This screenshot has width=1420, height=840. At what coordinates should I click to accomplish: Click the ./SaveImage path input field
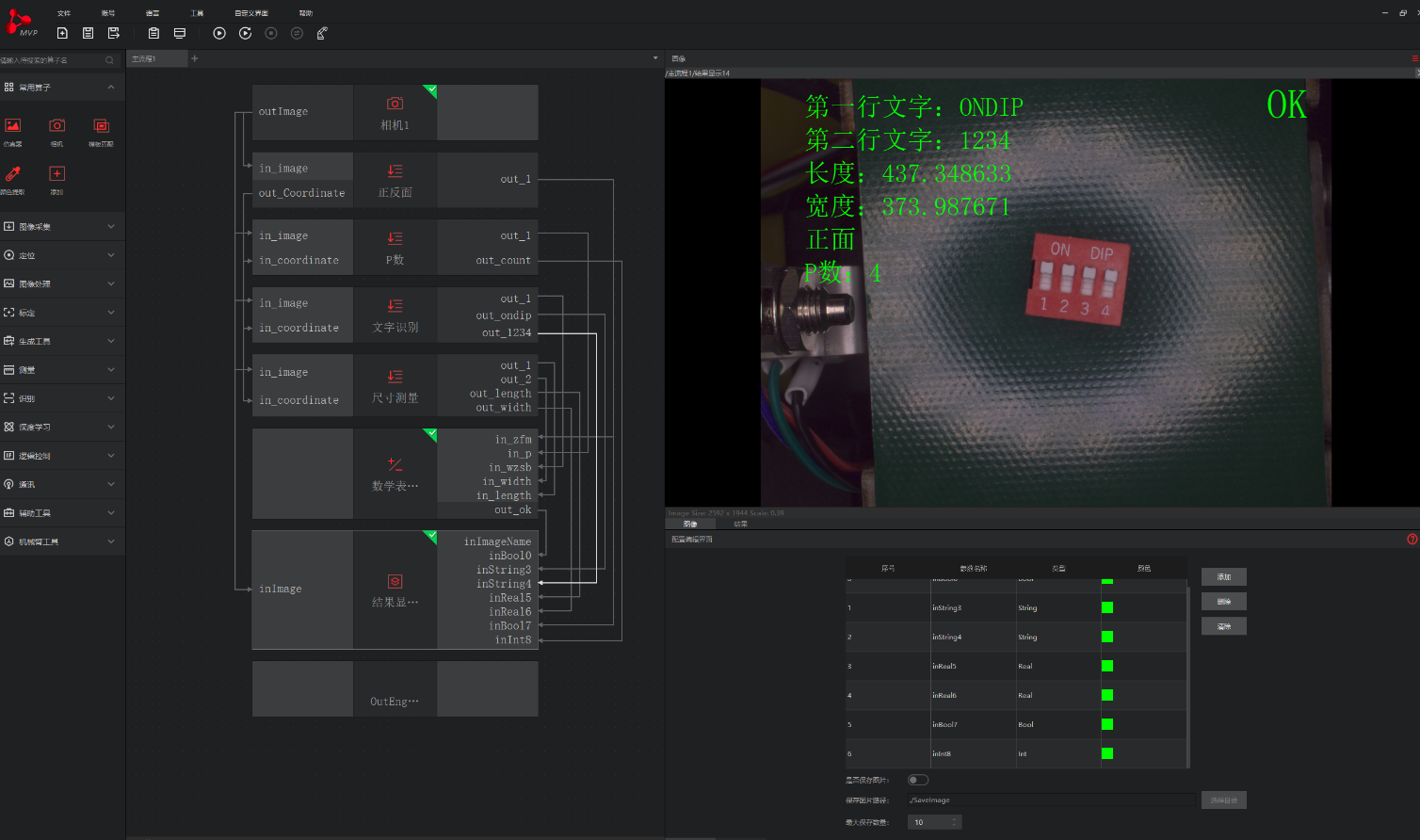pyautogui.click(x=1051, y=800)
